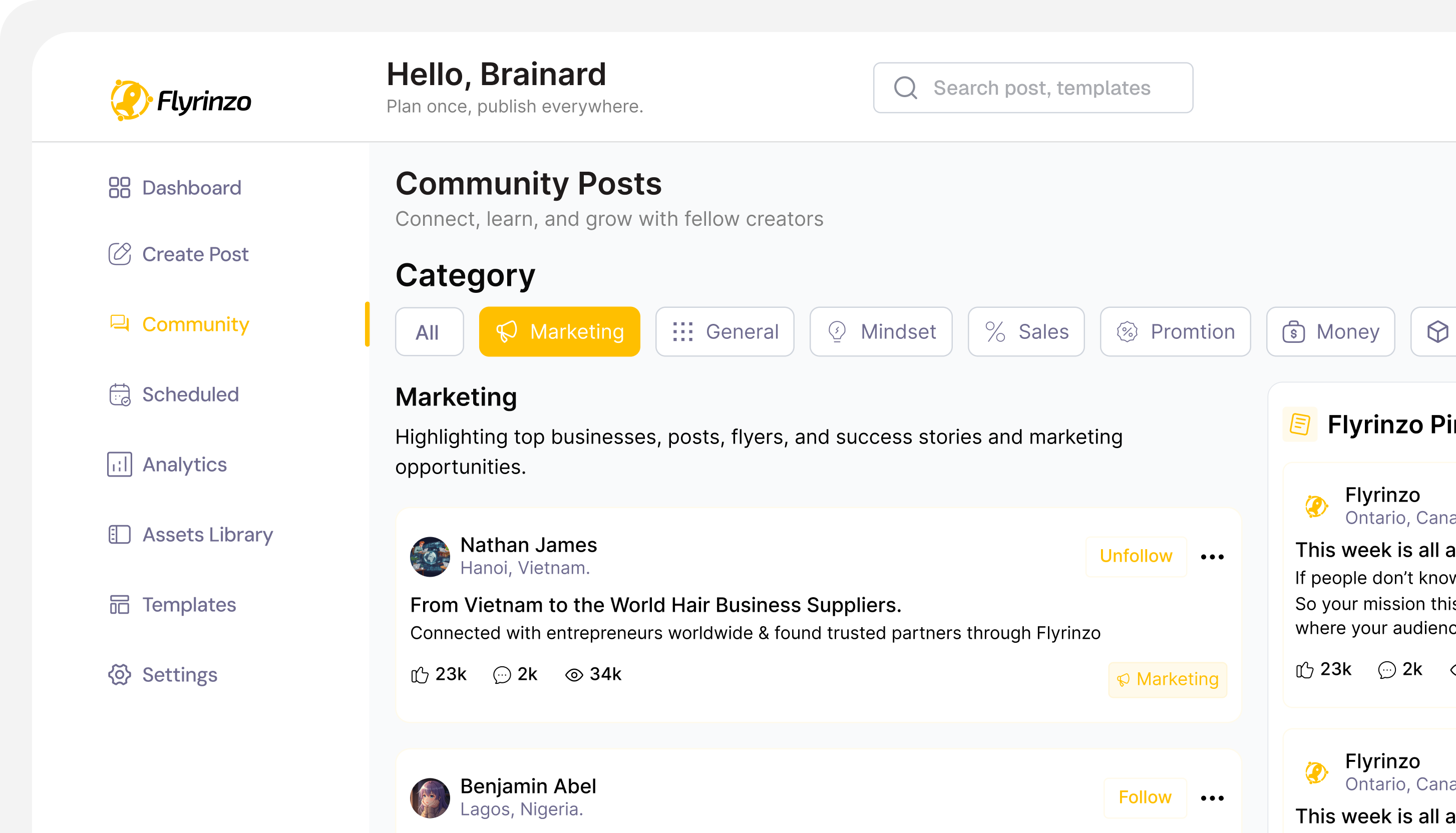Click the views eye icon on Nathan James's post

[574, 675]
